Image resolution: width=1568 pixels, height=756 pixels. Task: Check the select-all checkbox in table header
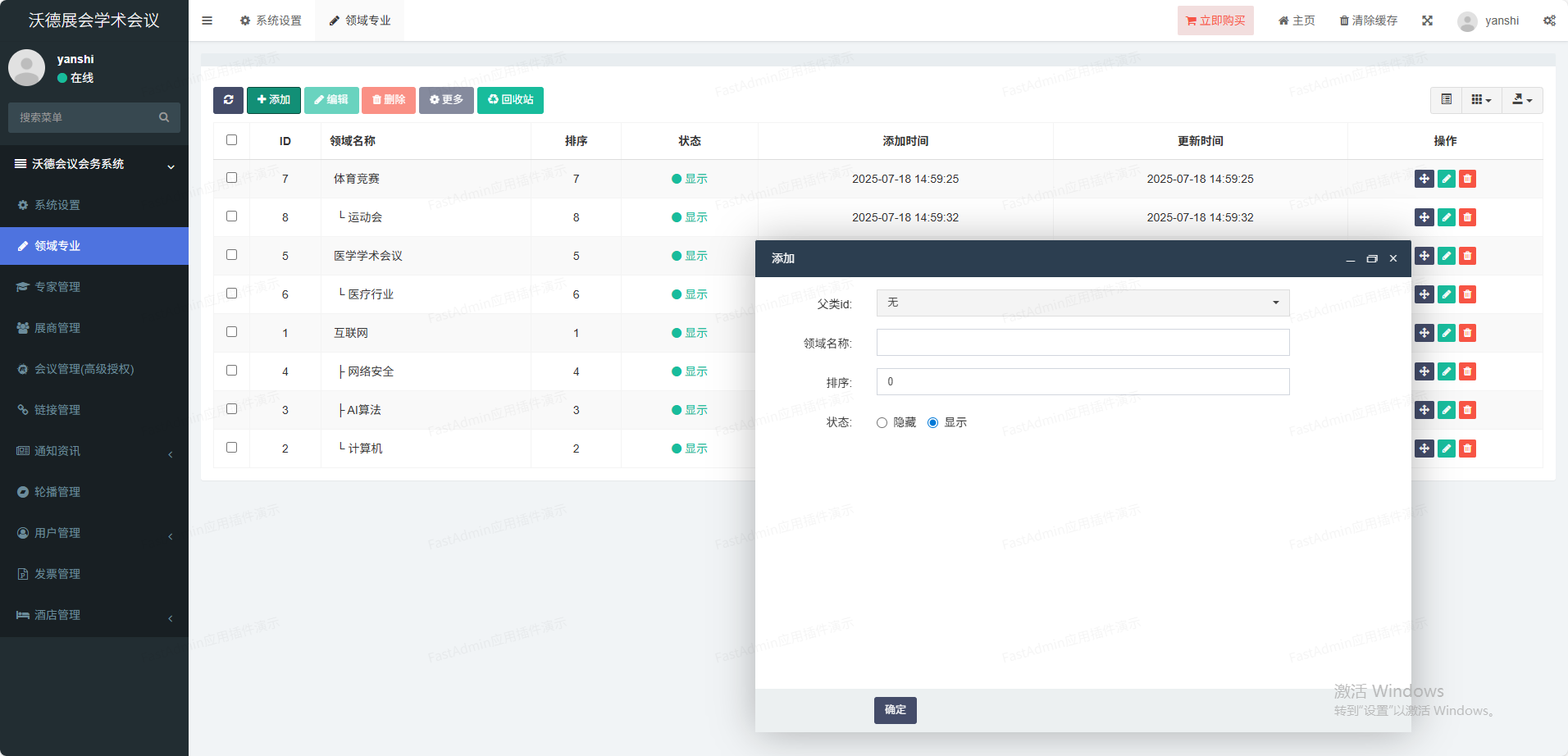click(x=231, y=140)
